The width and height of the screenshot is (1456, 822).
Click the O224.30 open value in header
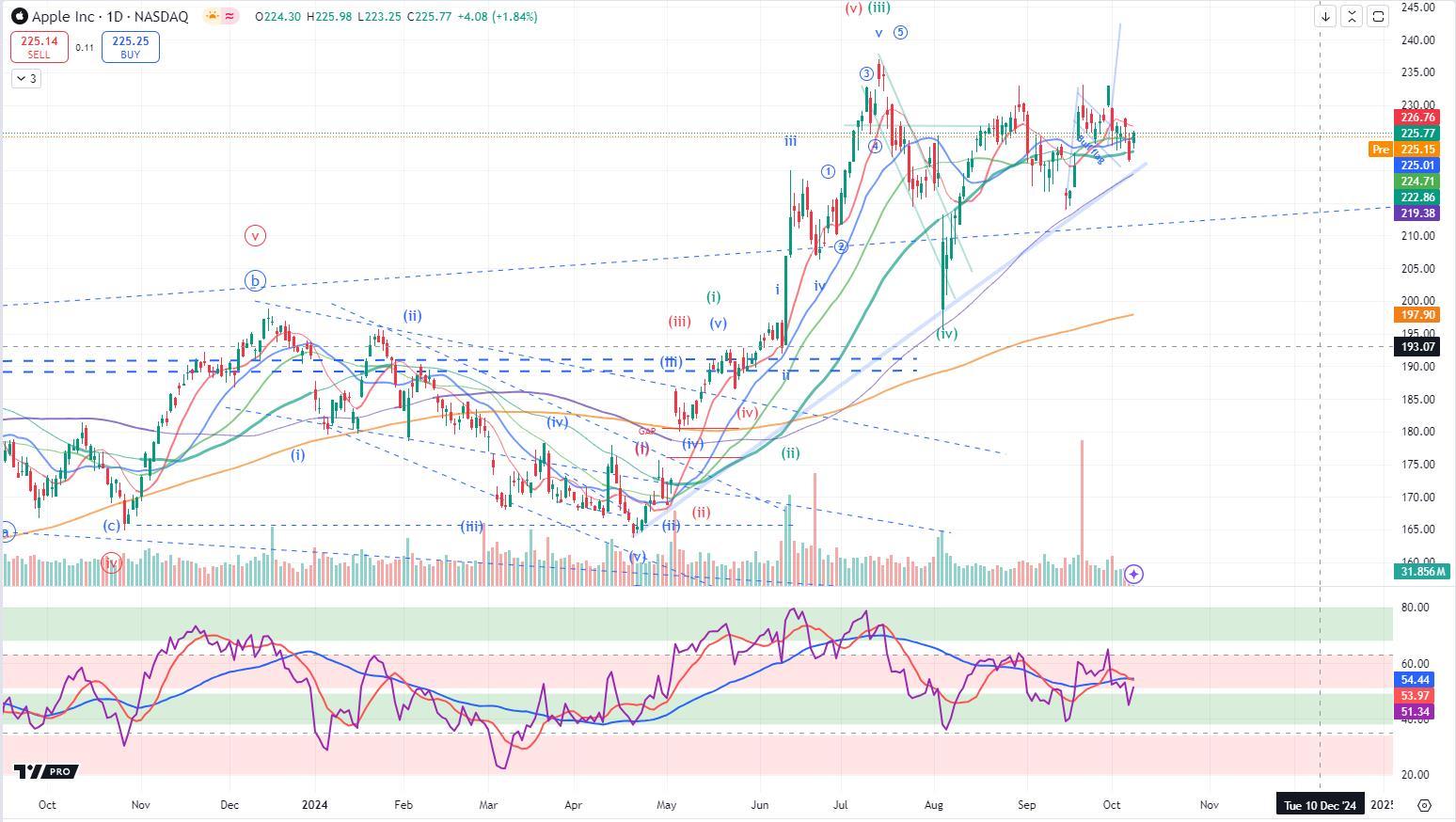[279, 17]
